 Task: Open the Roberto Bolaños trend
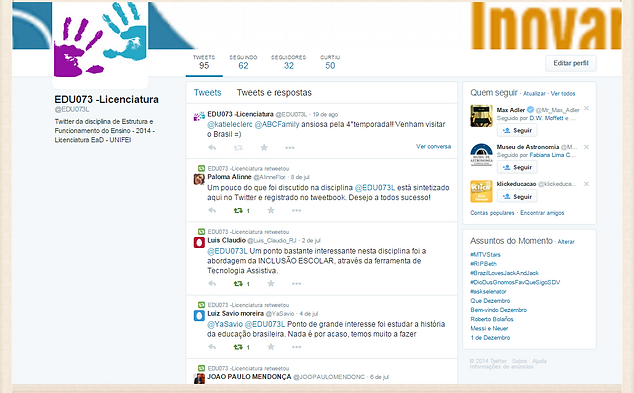(492, 319)
